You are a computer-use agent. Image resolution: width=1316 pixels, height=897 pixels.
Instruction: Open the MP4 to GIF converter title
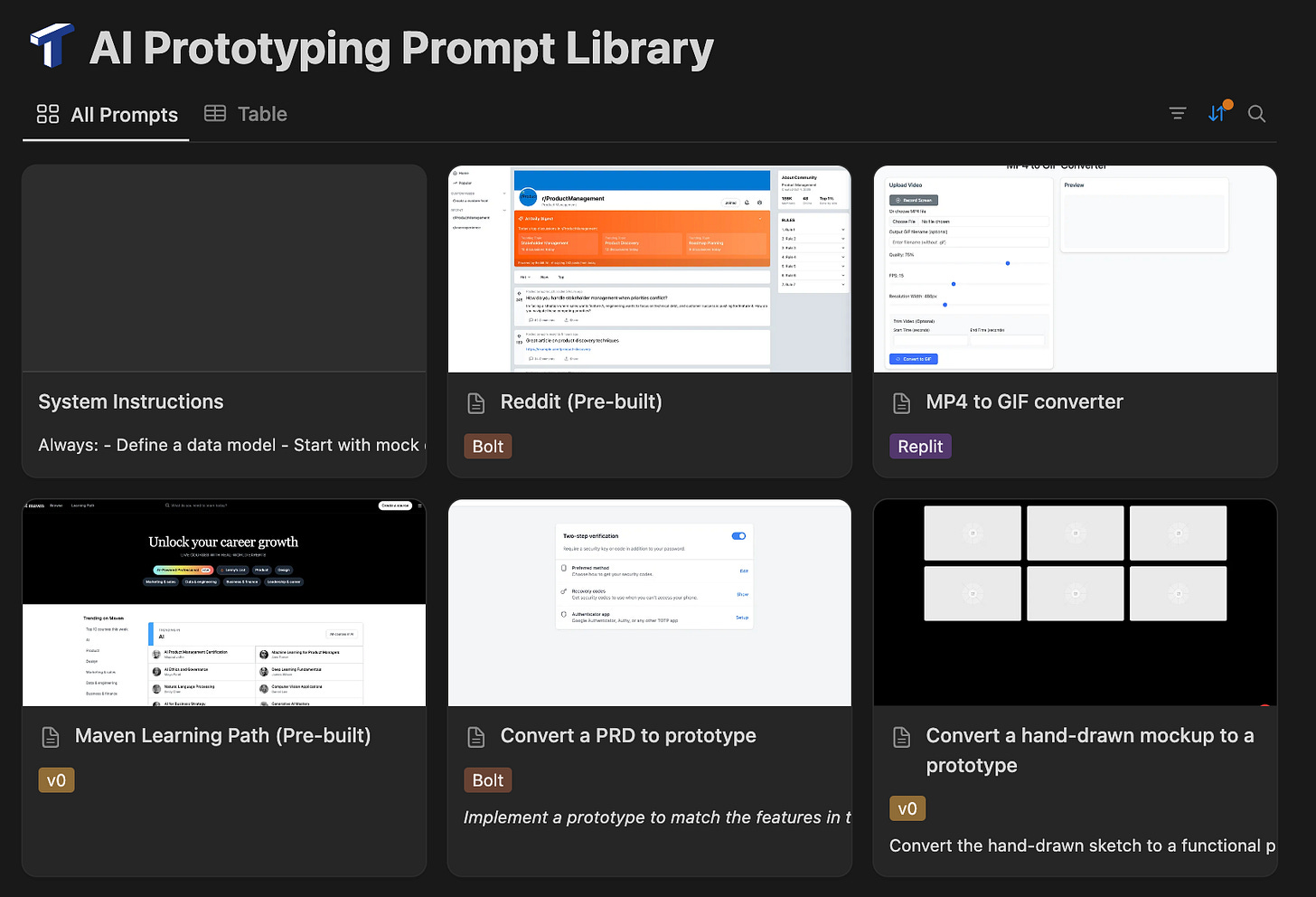pyautogui.click(x=1024, y=401)
